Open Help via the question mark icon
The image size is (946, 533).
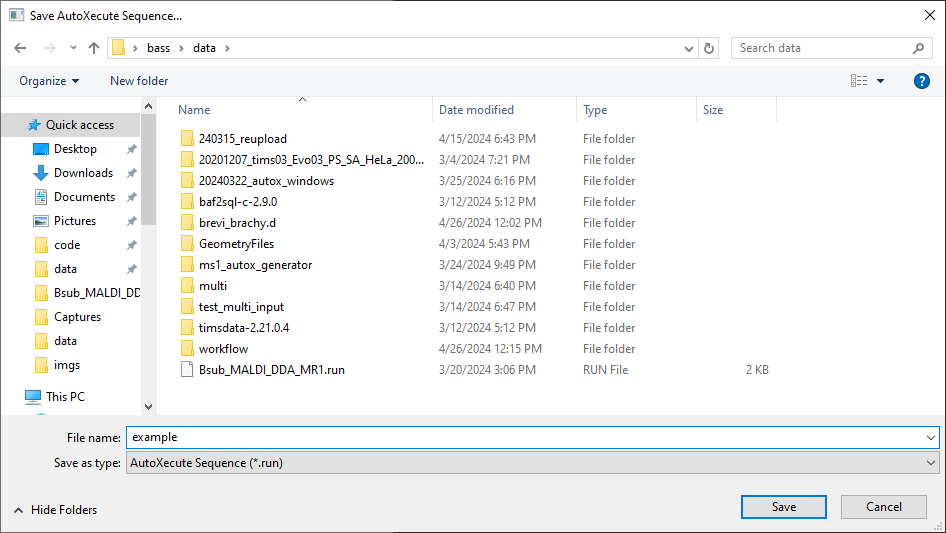coord(921,81)
